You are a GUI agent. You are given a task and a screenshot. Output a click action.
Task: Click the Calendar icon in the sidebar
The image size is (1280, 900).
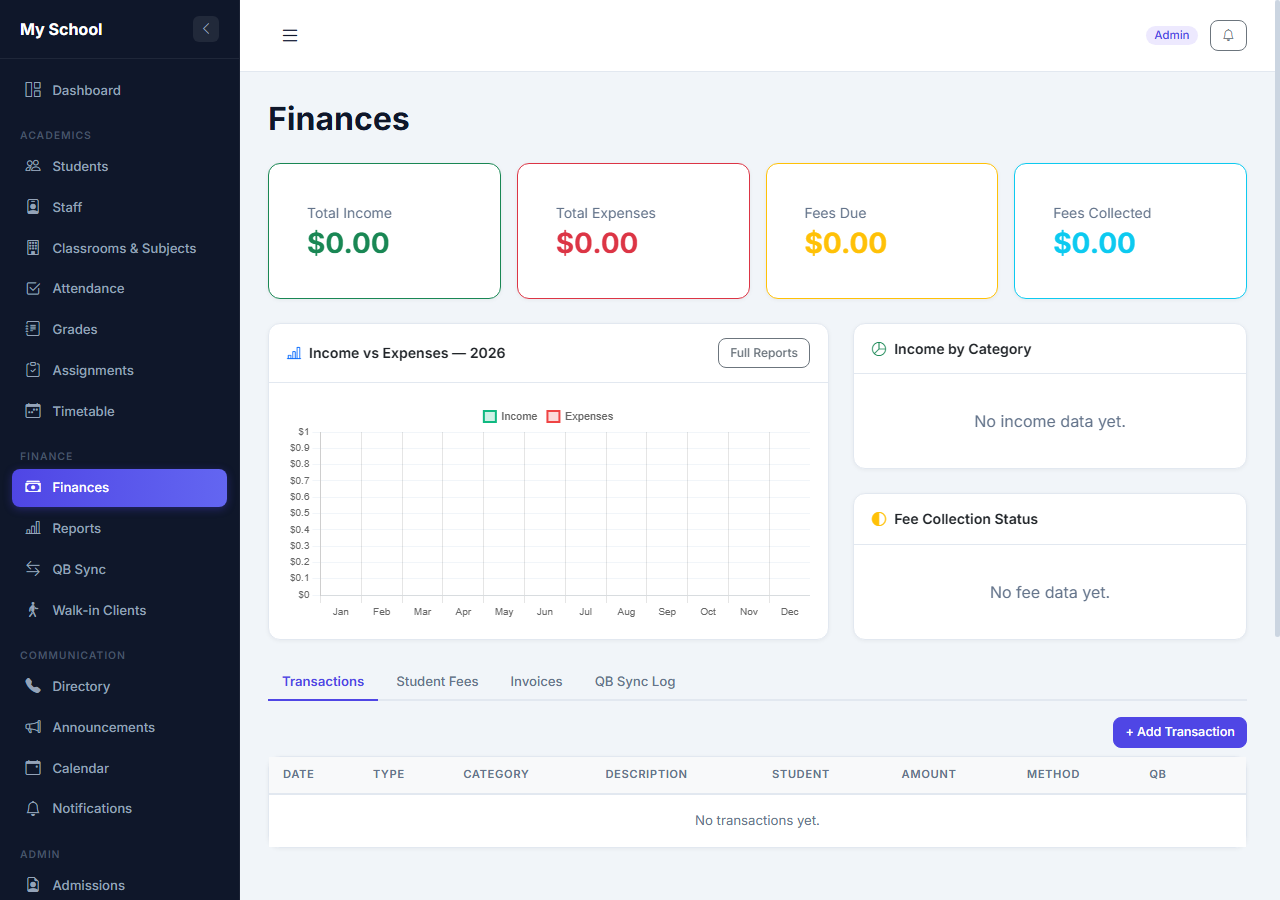click(x=33, y=768)
